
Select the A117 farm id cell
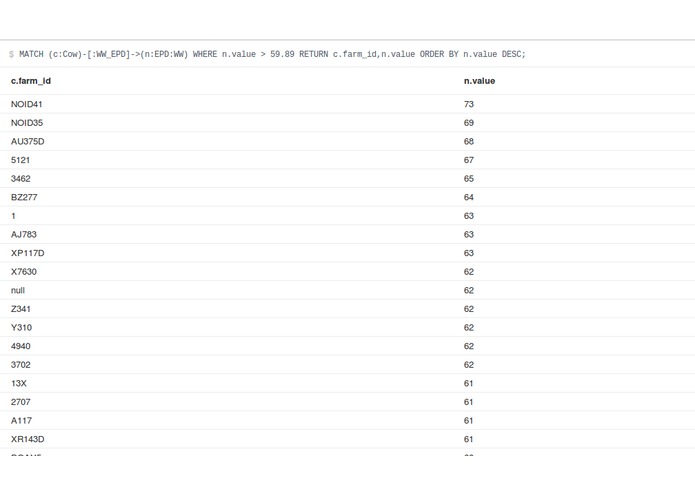coord(21,420)
